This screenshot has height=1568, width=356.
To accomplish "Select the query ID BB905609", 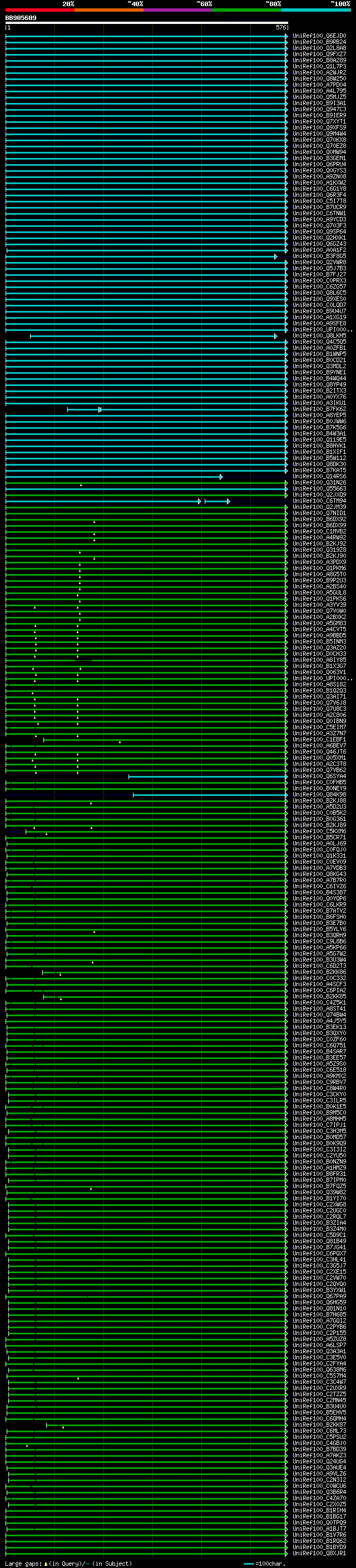I will coord(21,18).
